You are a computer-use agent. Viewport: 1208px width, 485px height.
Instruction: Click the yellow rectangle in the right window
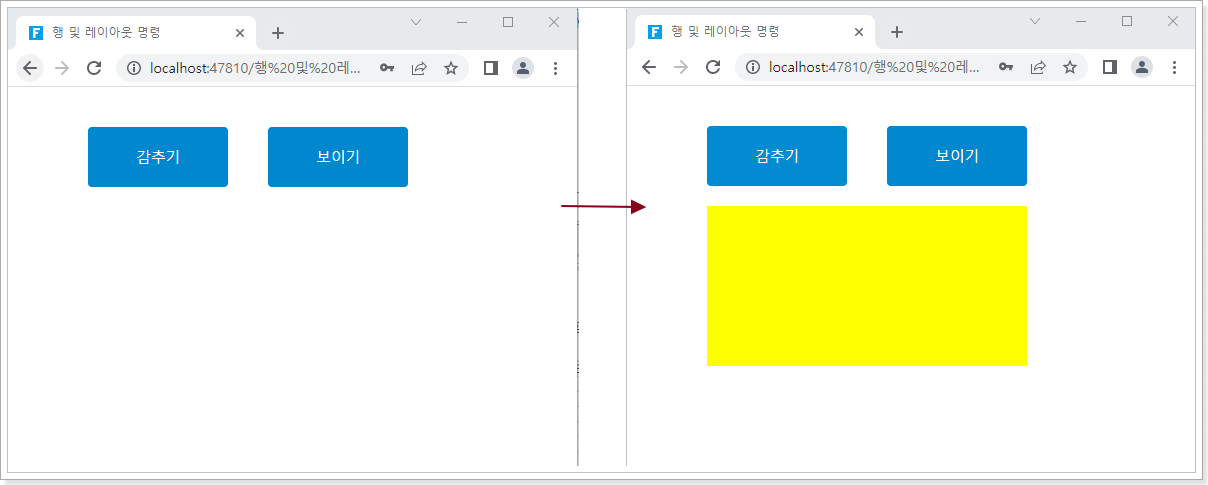point(866,286)
